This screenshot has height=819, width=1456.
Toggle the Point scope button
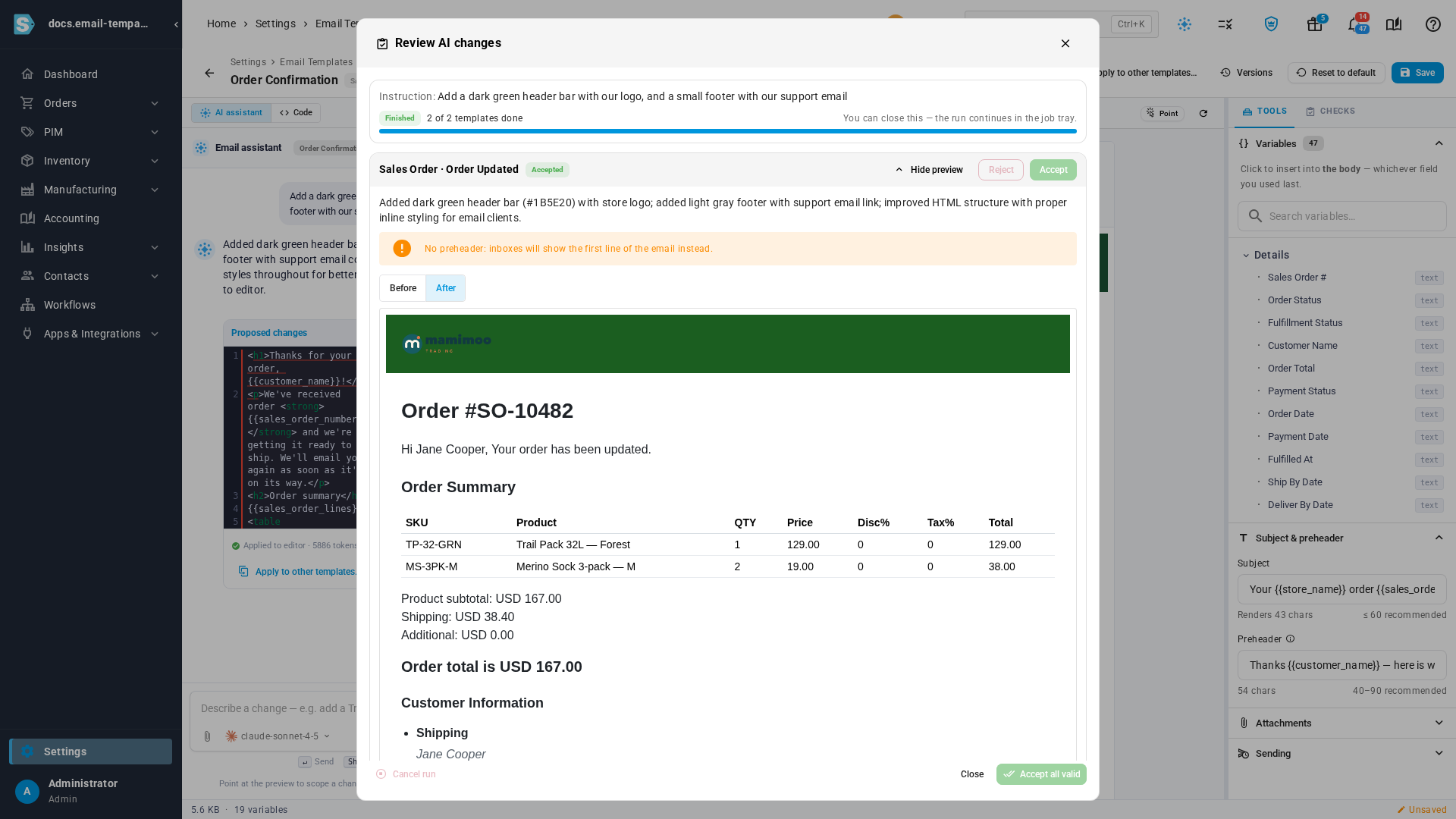1163,113
